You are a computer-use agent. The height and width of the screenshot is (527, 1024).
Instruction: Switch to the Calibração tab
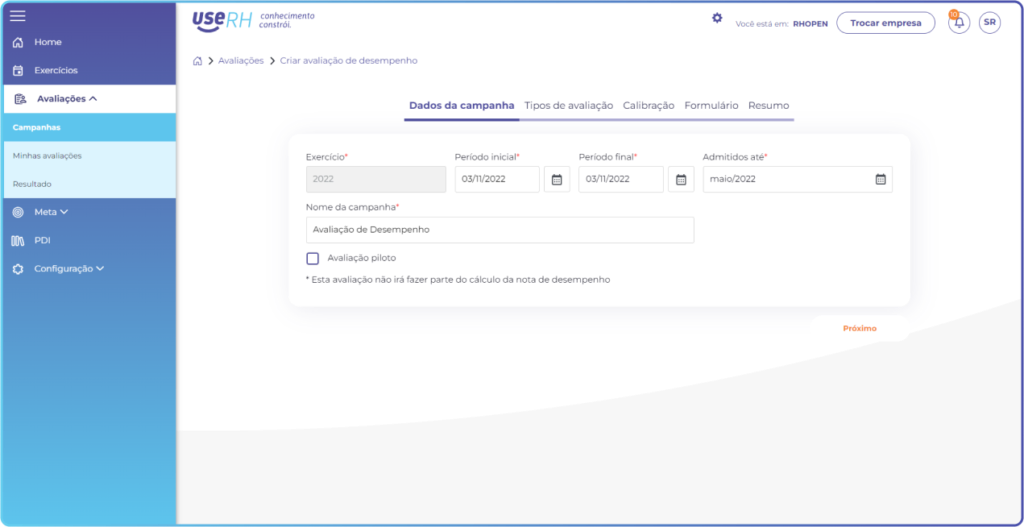pos(648,106)
